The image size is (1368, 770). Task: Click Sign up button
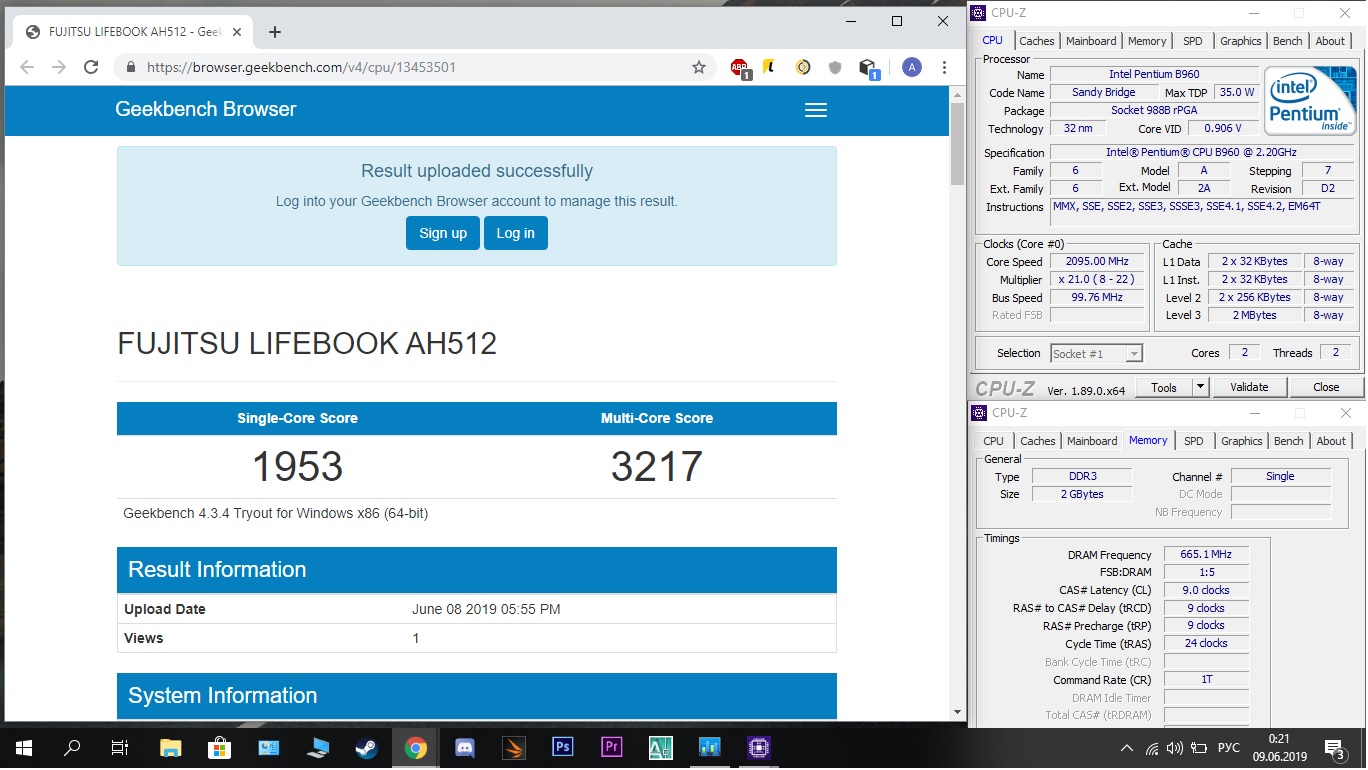pos(443,233)
